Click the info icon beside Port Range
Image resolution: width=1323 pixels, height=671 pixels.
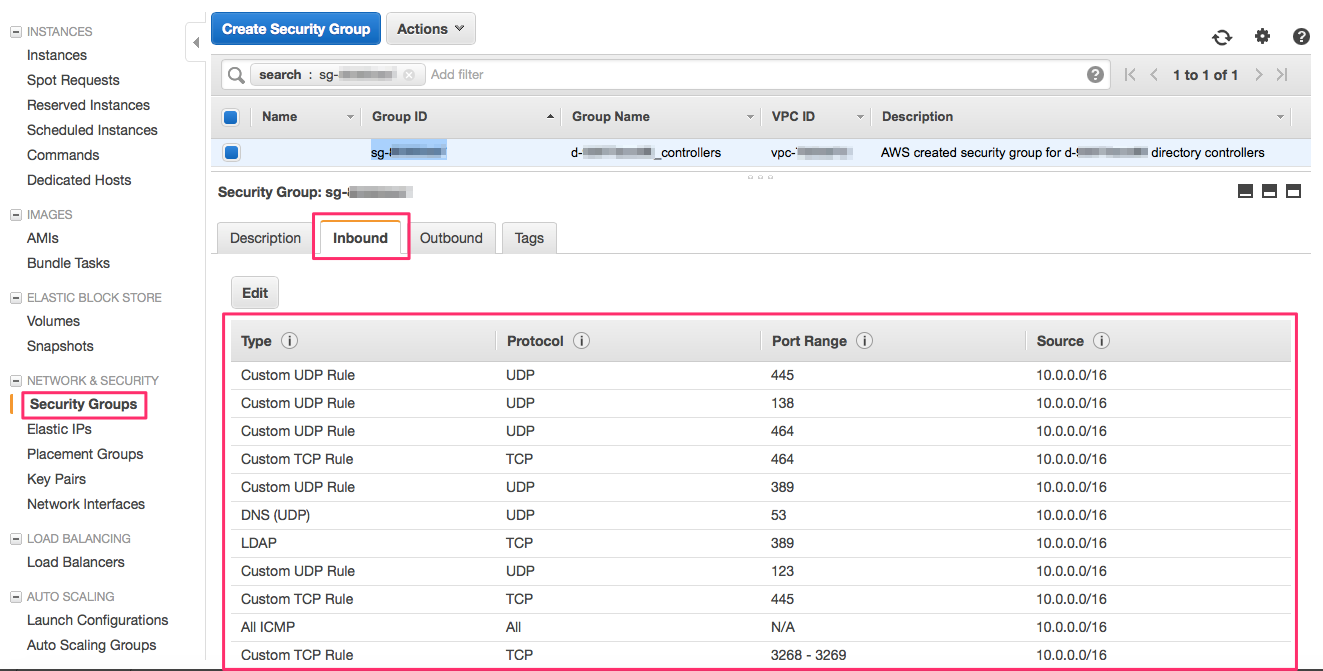coord(864,340)
